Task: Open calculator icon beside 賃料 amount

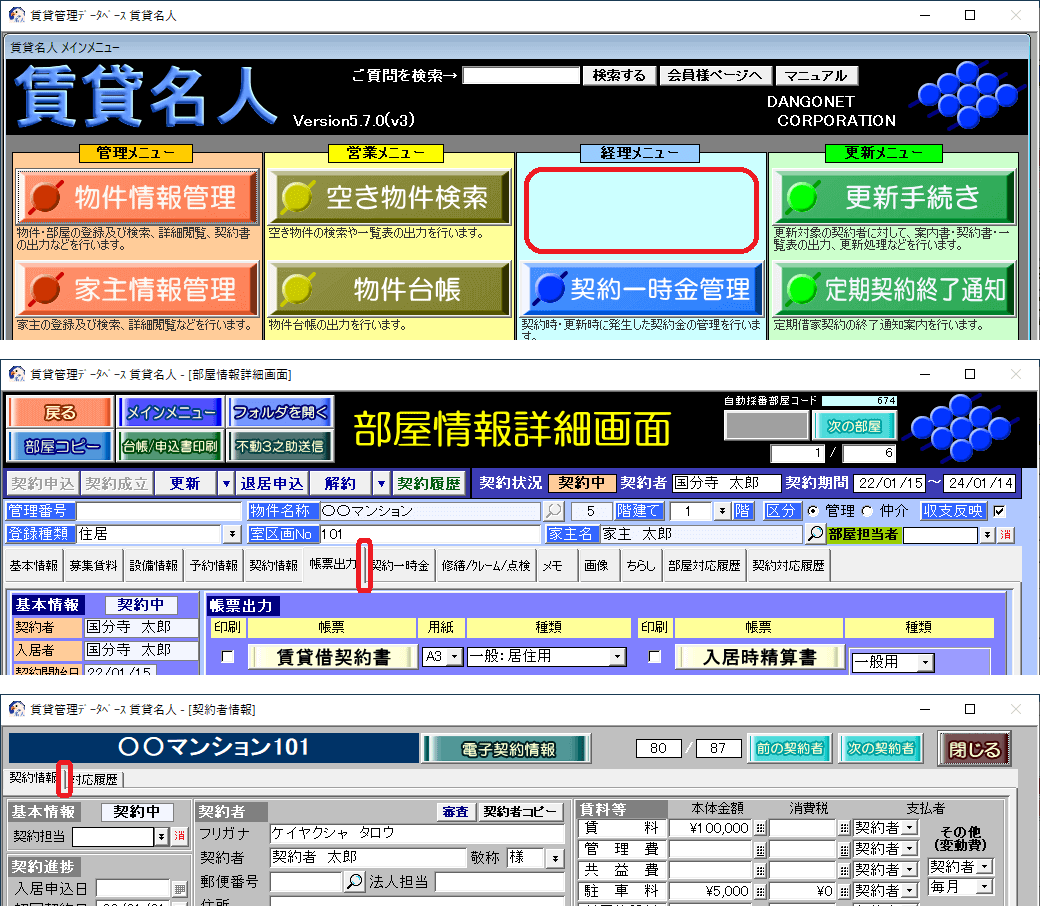Action: point(760,828)
